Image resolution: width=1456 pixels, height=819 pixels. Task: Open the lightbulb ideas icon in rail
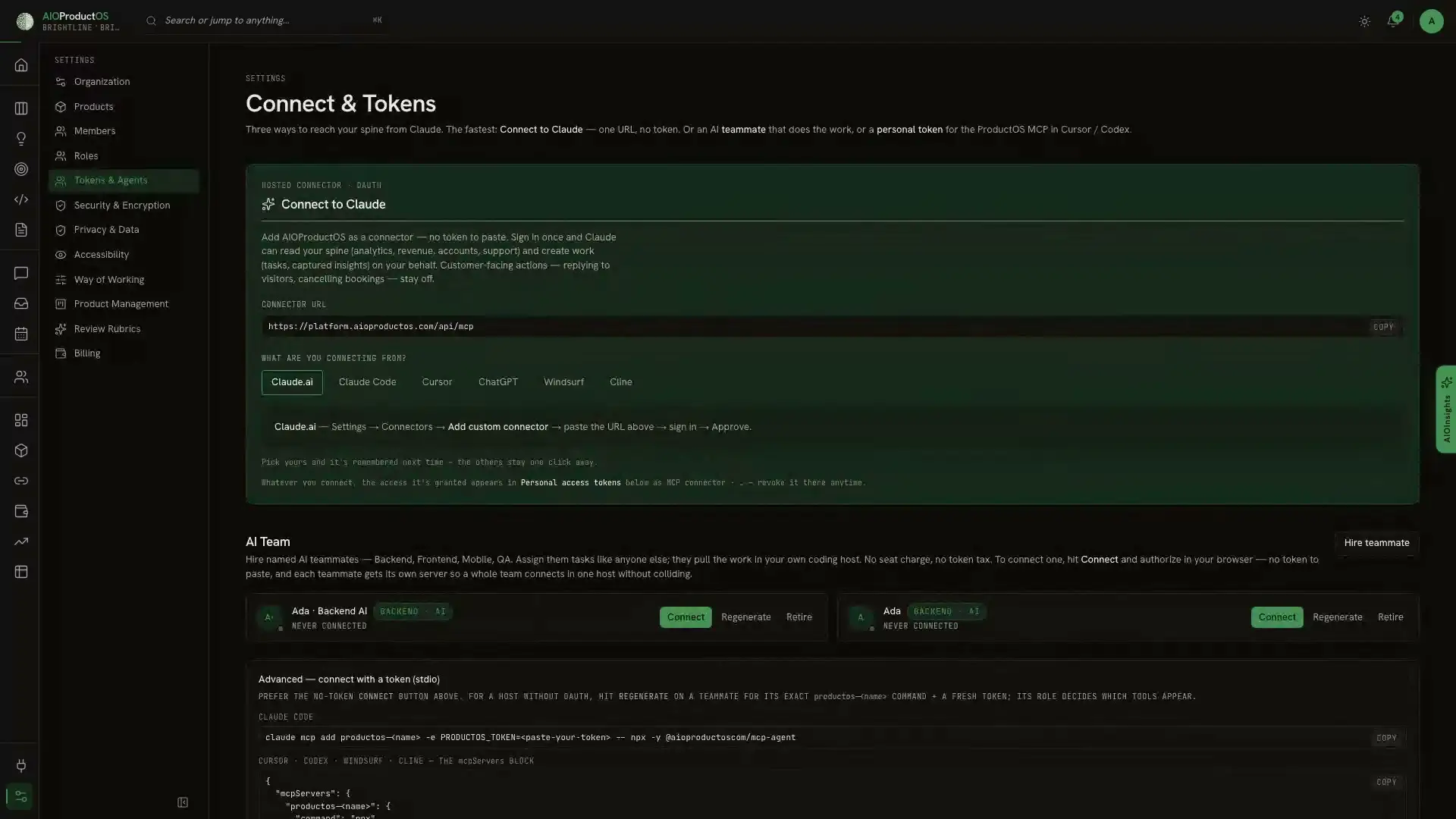(x=21, y=139)
